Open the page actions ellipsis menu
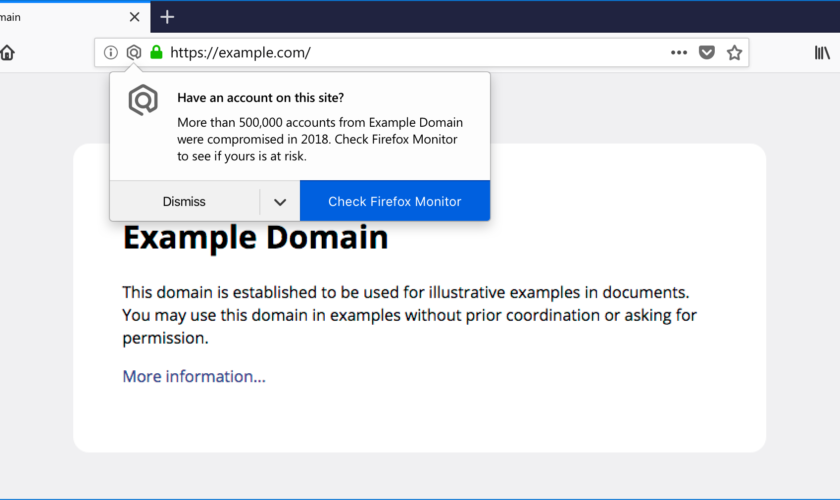The image size is (840, 500). point(679,53)
